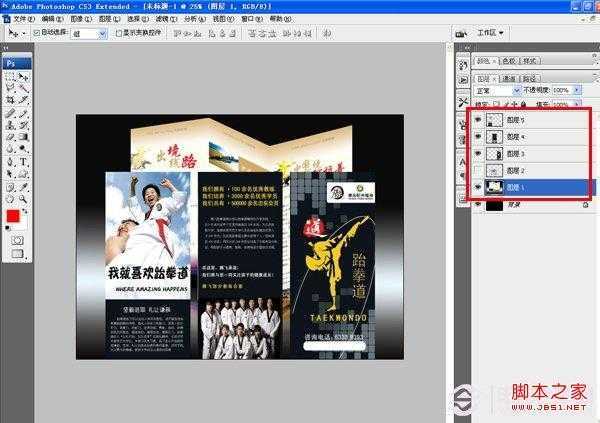Open the 工作区 workspace dropdown

490,33
